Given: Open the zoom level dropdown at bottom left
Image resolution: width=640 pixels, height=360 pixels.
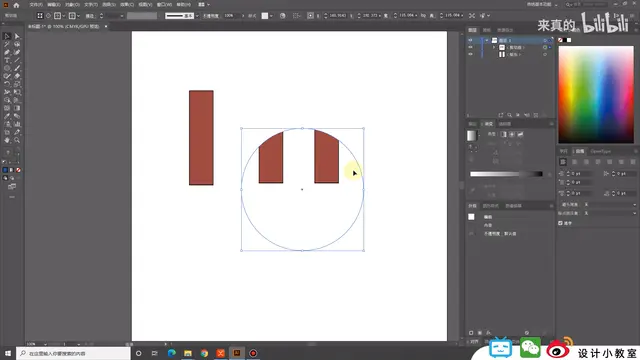Looking at the screenshot, I should (45, 344).
